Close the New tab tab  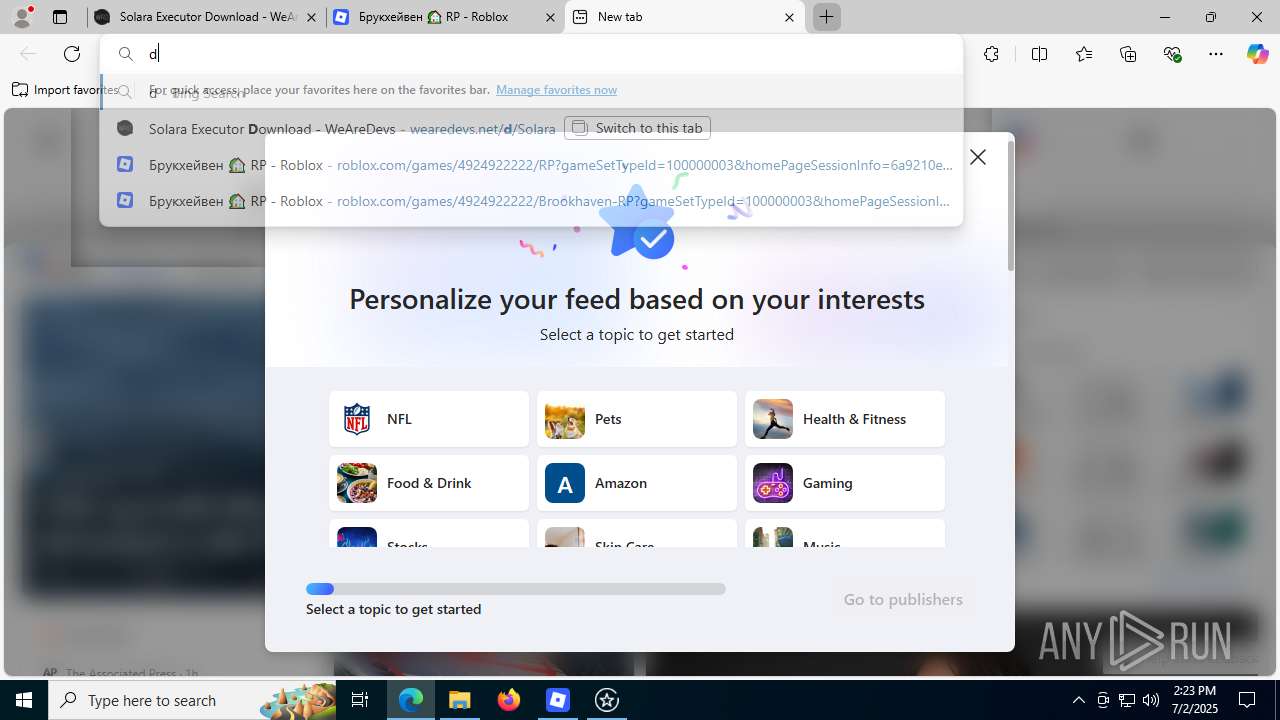coord(789,17)
